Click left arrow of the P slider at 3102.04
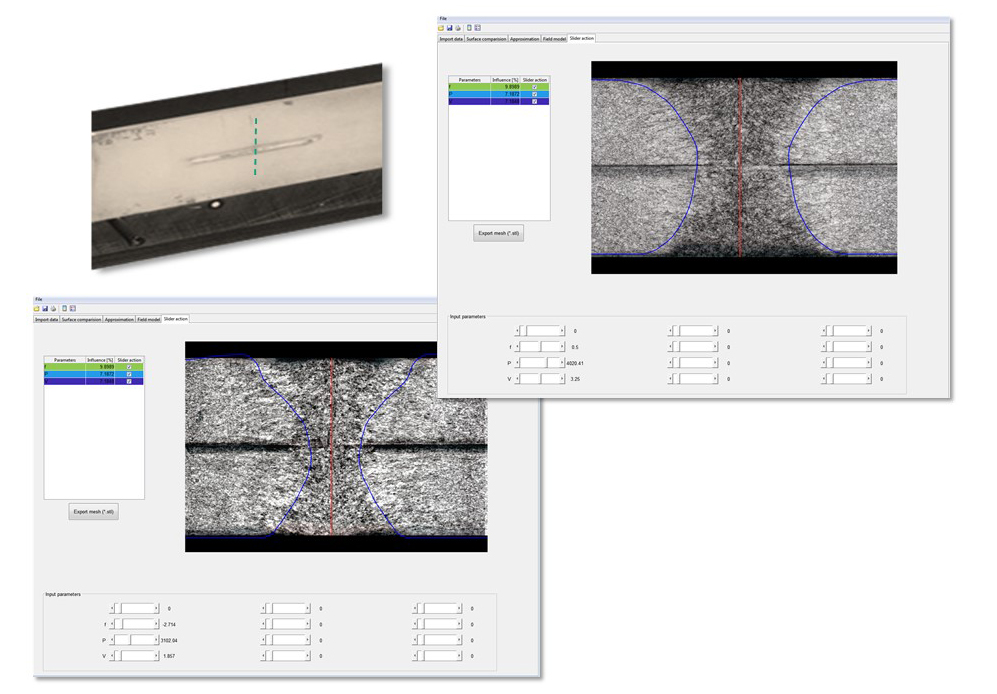 tap(113, 640)
